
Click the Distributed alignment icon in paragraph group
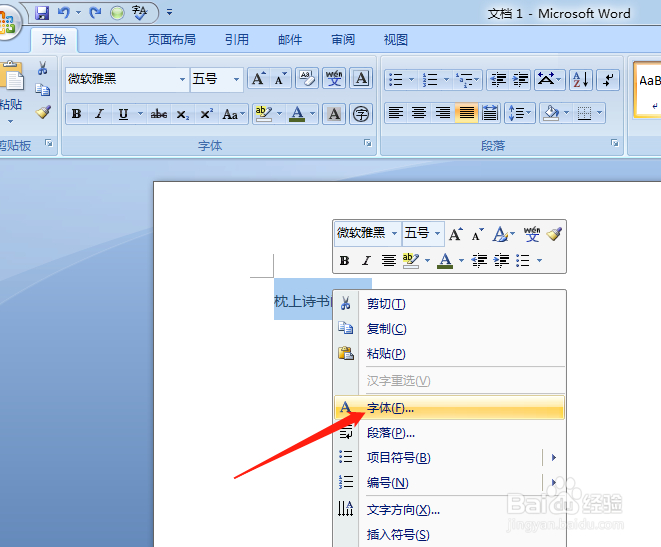(x=490, y=113)
